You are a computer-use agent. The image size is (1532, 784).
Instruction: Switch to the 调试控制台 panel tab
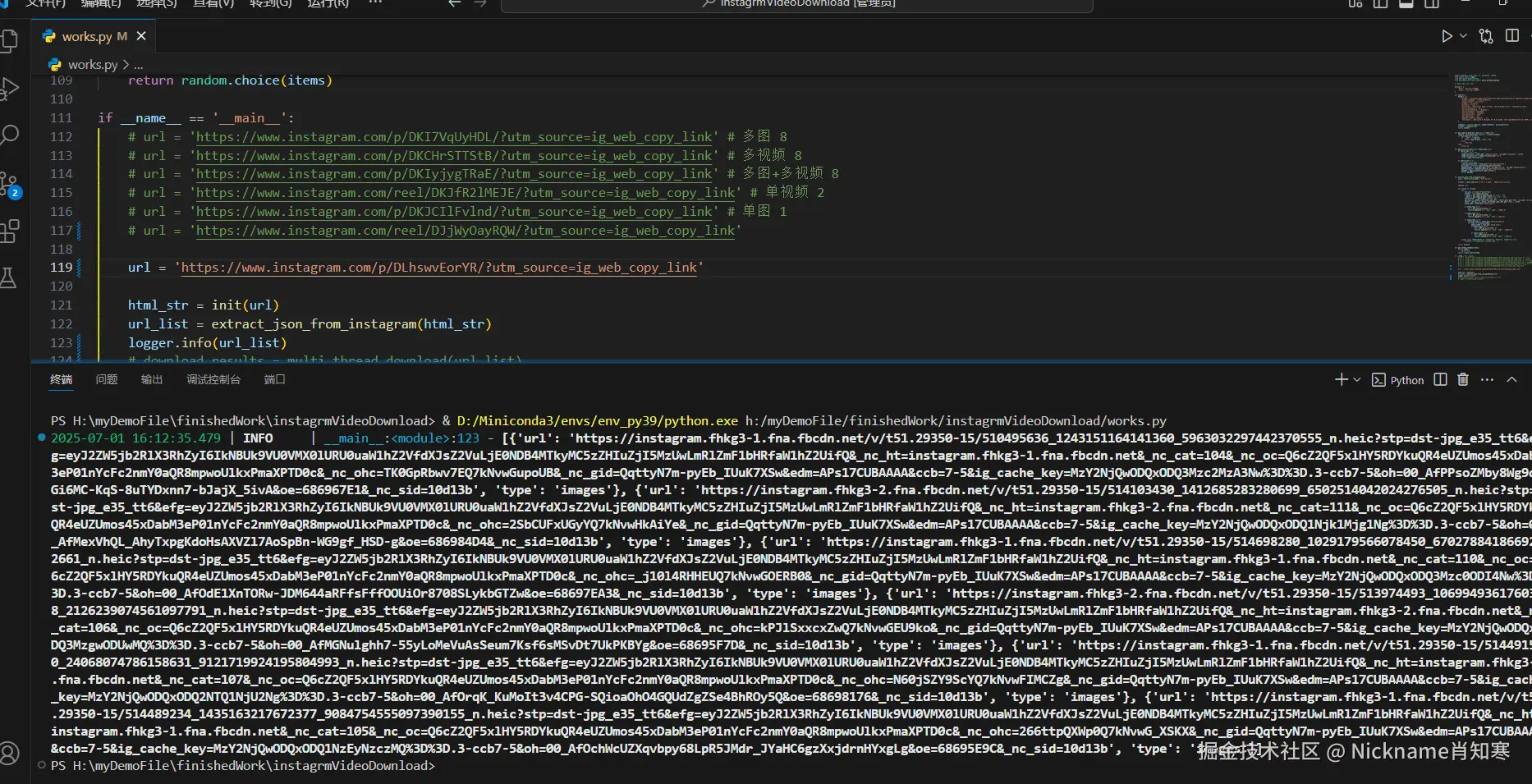(213, 379)
